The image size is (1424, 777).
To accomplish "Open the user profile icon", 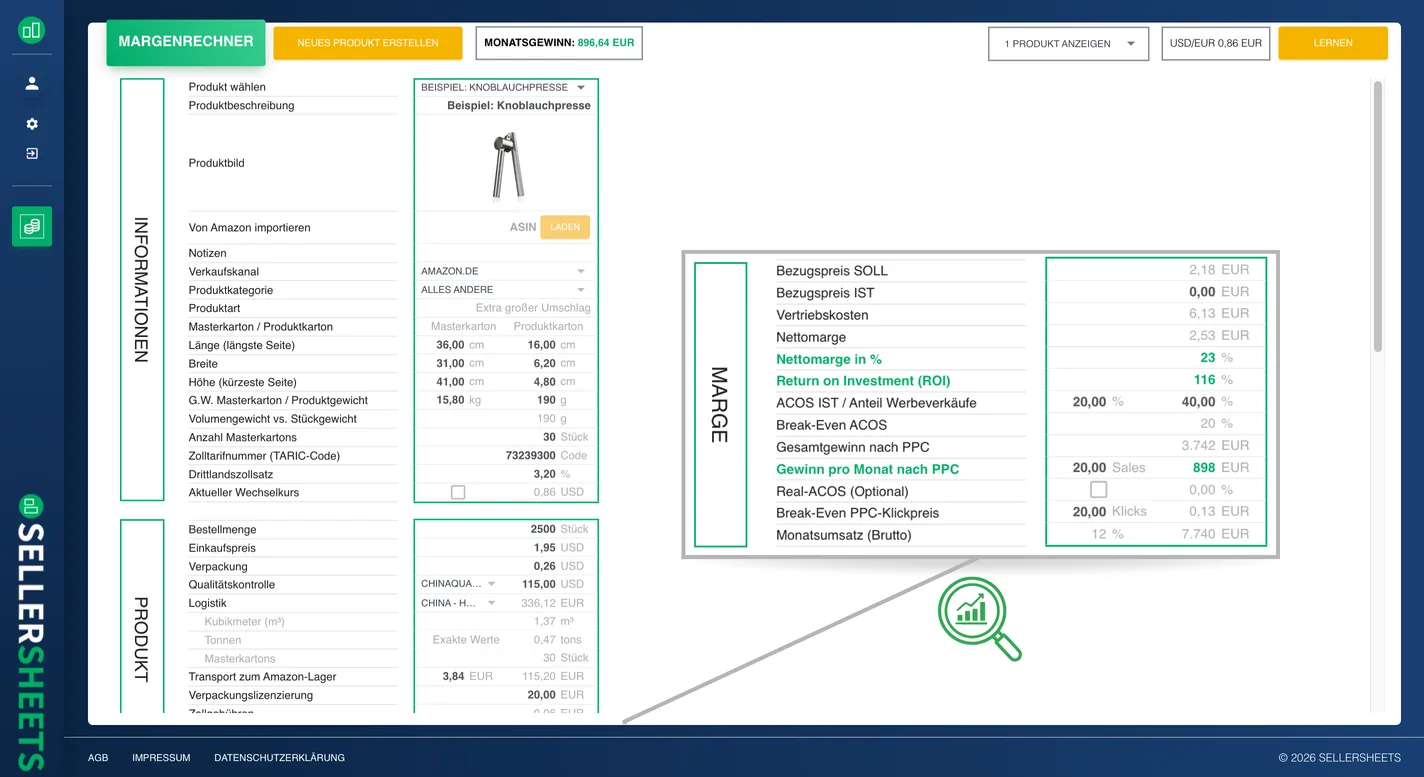I will (32, 84).
